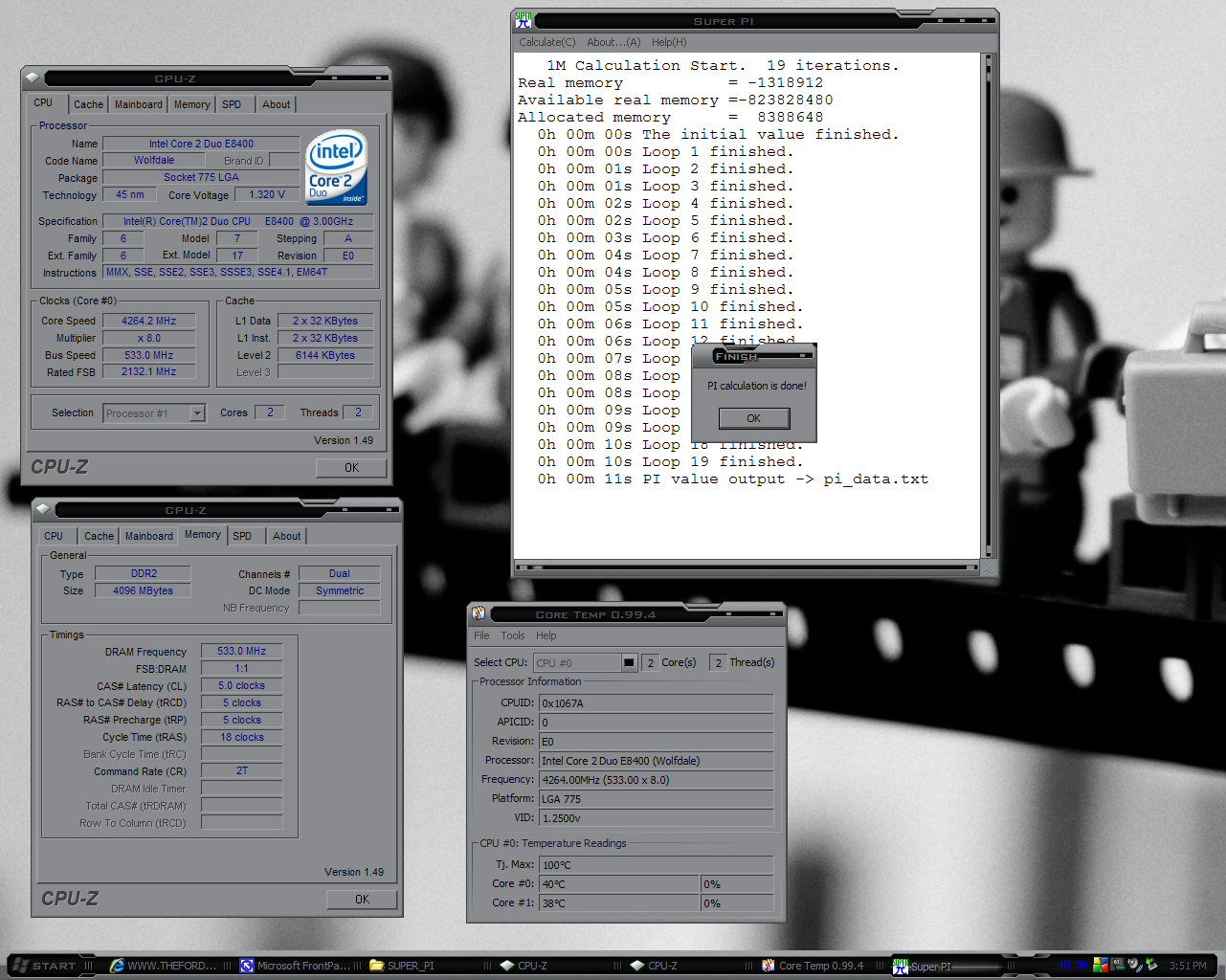Click the Code Name value Wolfdale
The height and width of the screenshot is (980, 1226).
[154, 161]
